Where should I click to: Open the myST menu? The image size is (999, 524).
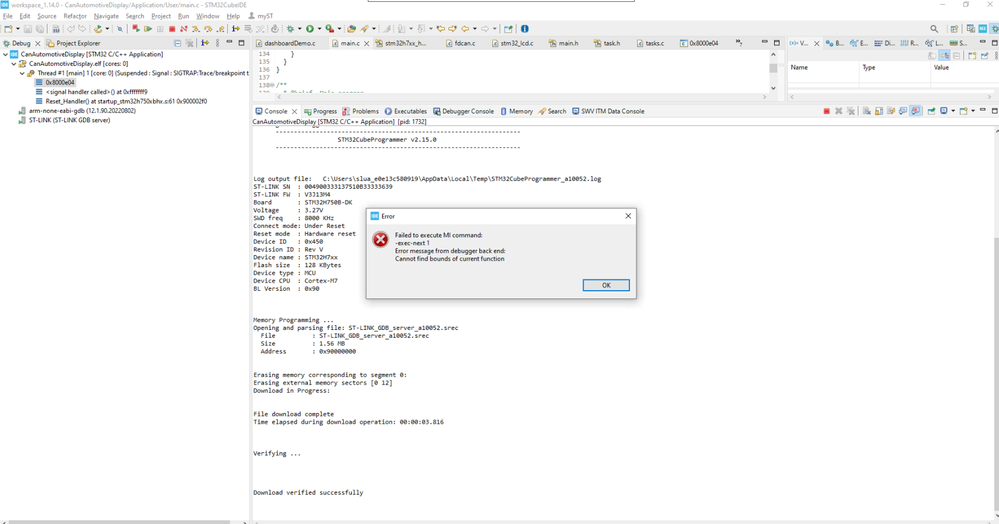tap(261, 16)
